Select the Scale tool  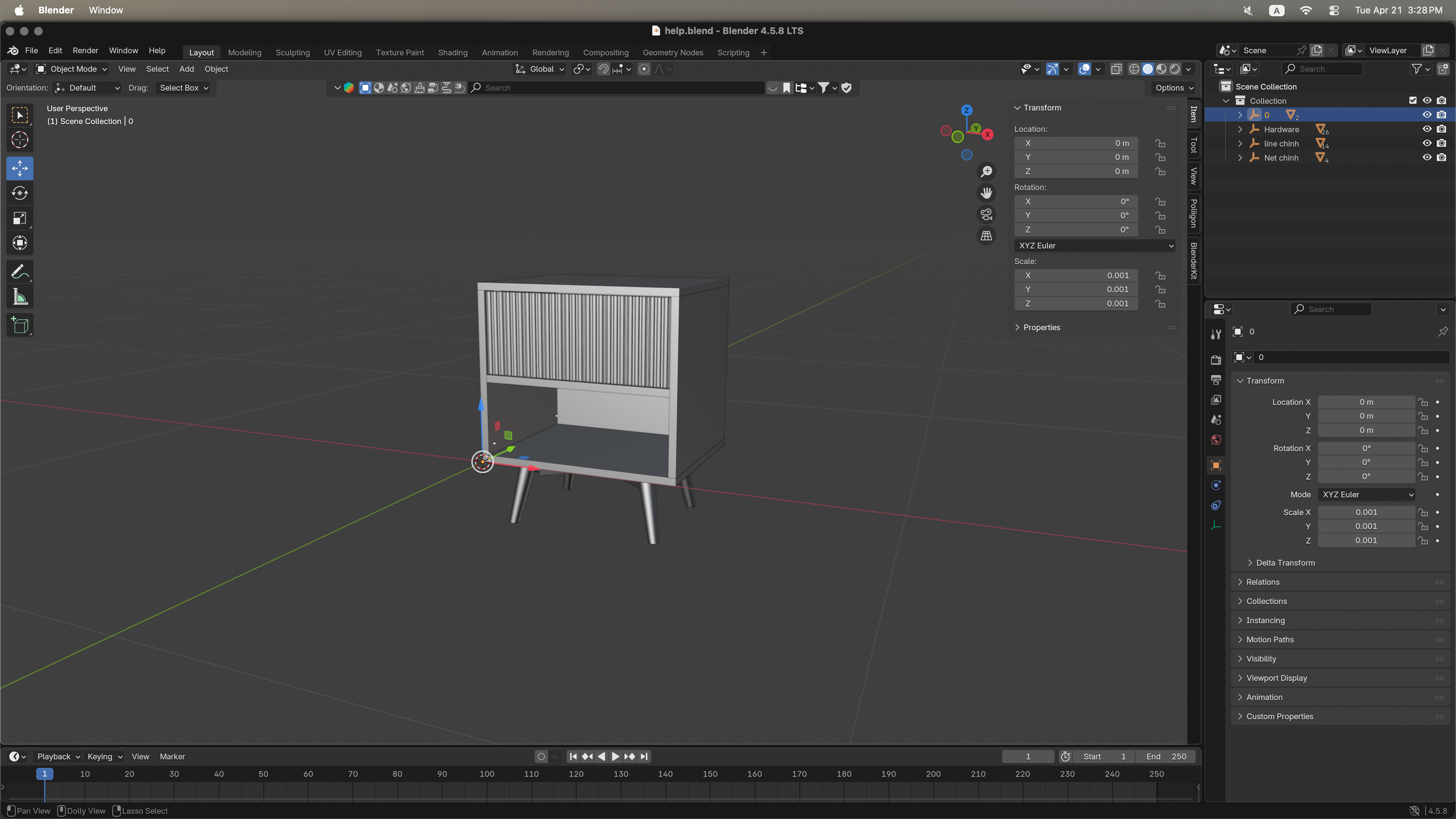coord(20,218)
